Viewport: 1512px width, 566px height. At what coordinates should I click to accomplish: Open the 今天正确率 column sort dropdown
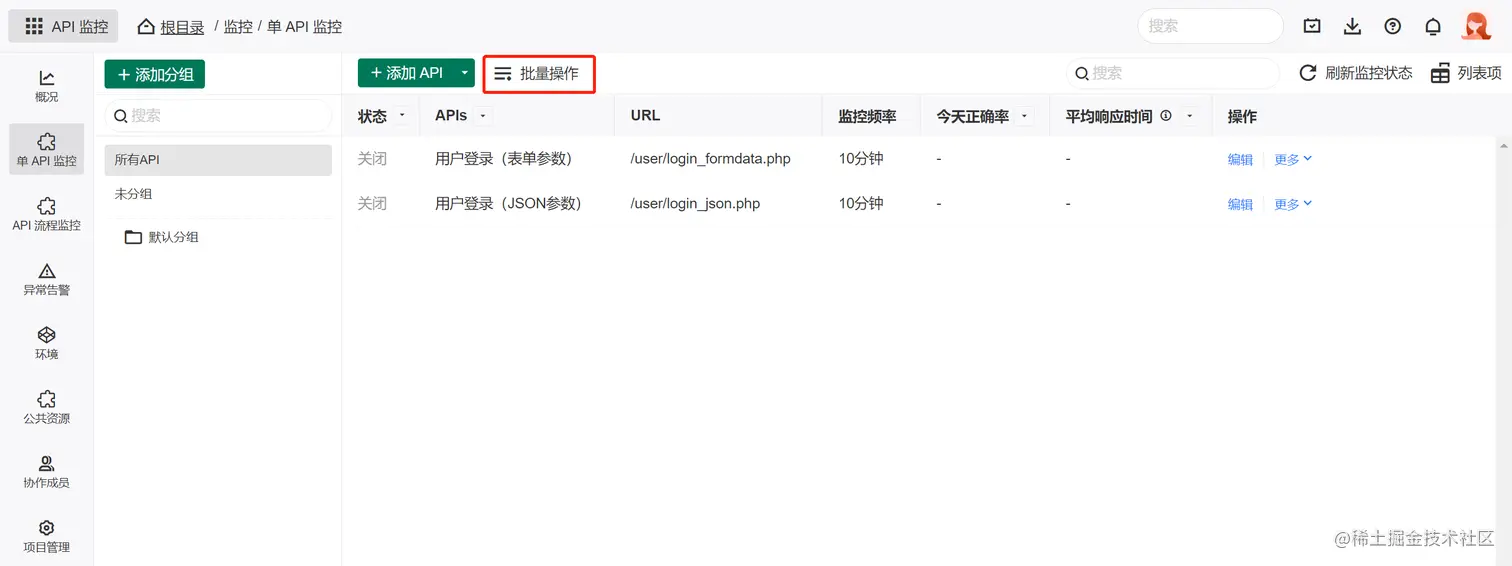click(x=1024, y=116)
